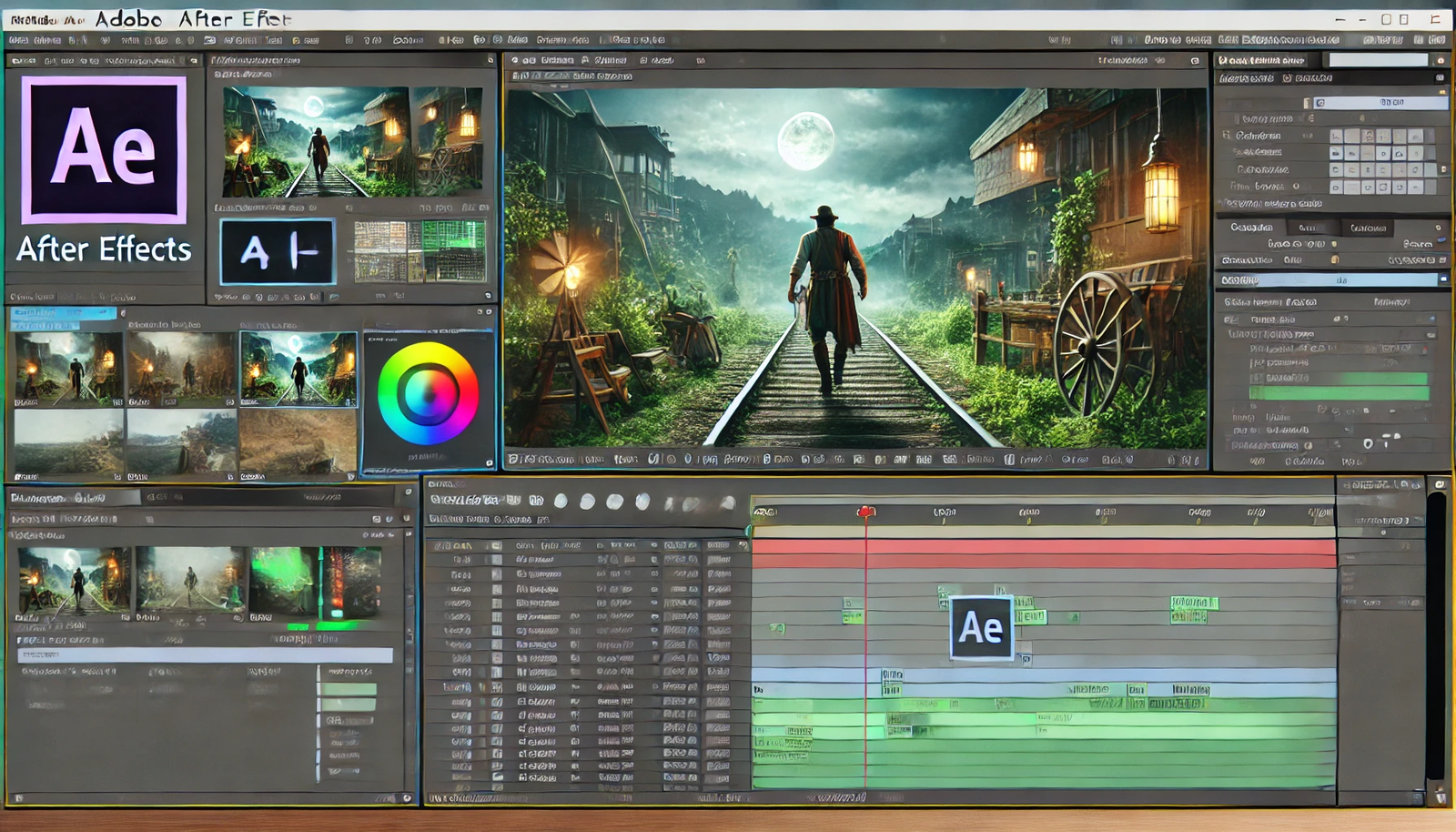
Task: Select the green spreadsheet-style thumbnail
Action: pos(420,251)
